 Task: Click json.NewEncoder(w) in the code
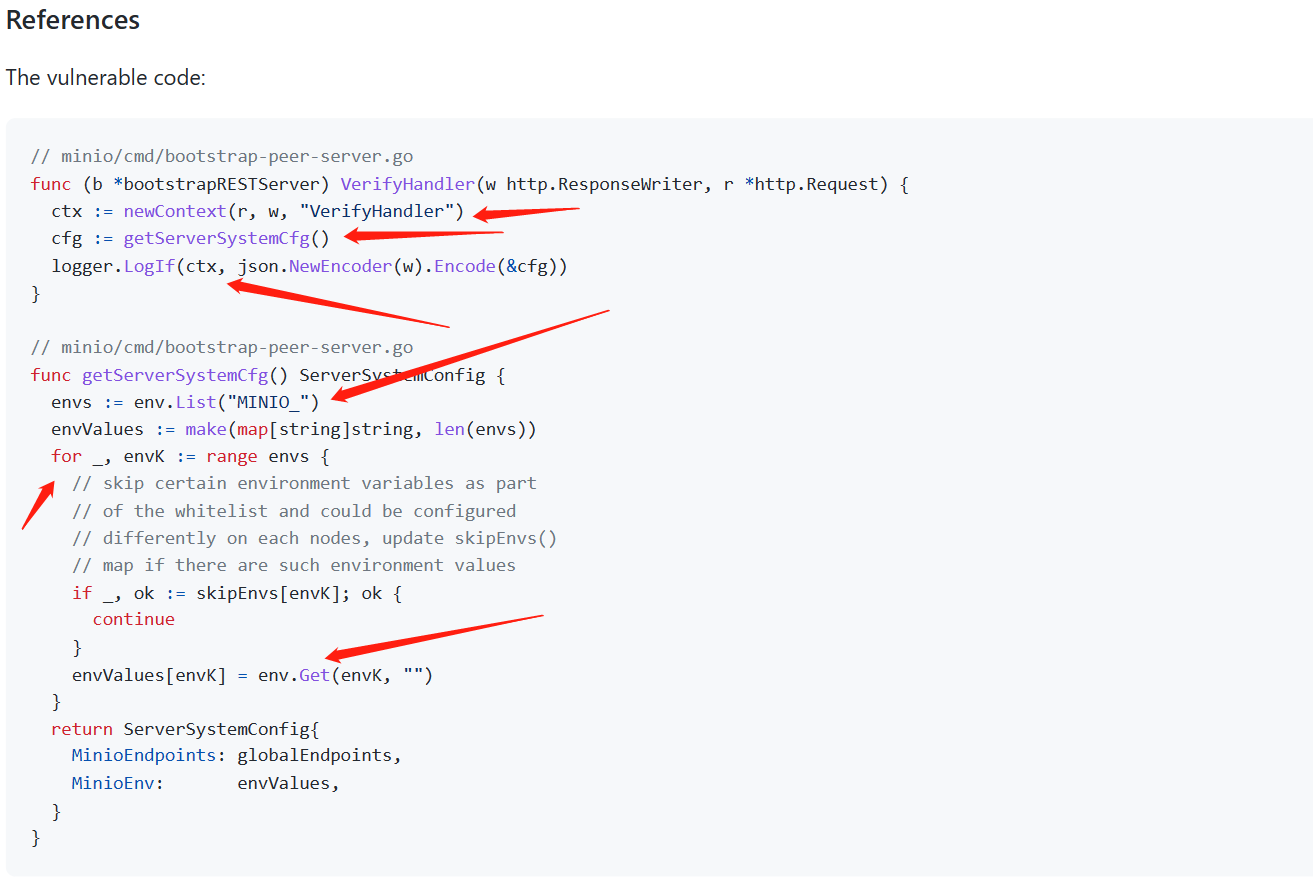tap(330, 266)
